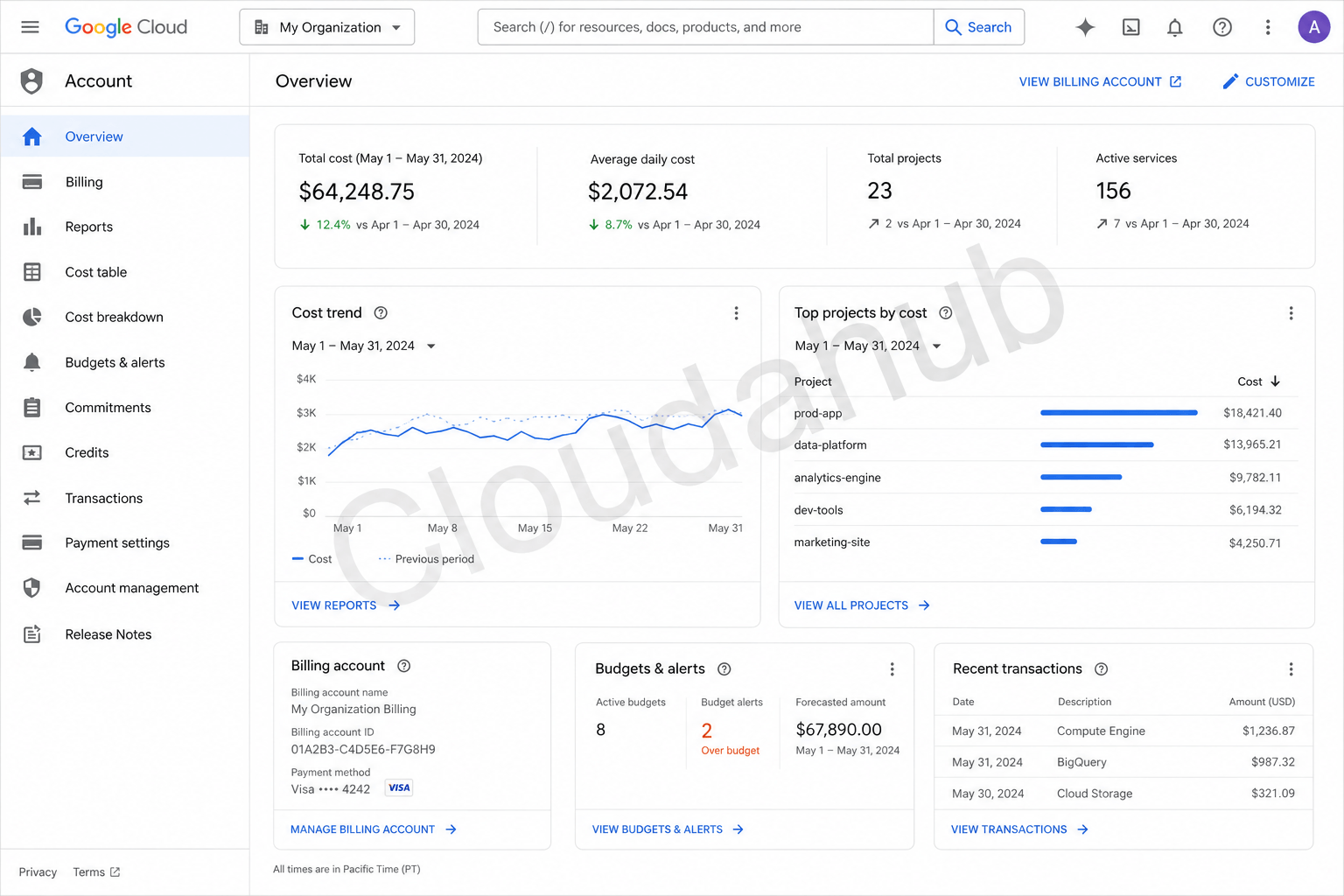Viewport: 1344px width, 896px height.
Task: Click the Account shield icon
Action: (31, 81)
